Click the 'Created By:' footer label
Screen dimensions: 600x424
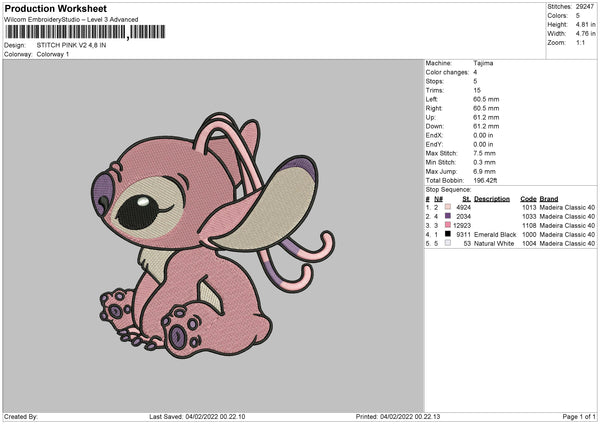point(21,417)
